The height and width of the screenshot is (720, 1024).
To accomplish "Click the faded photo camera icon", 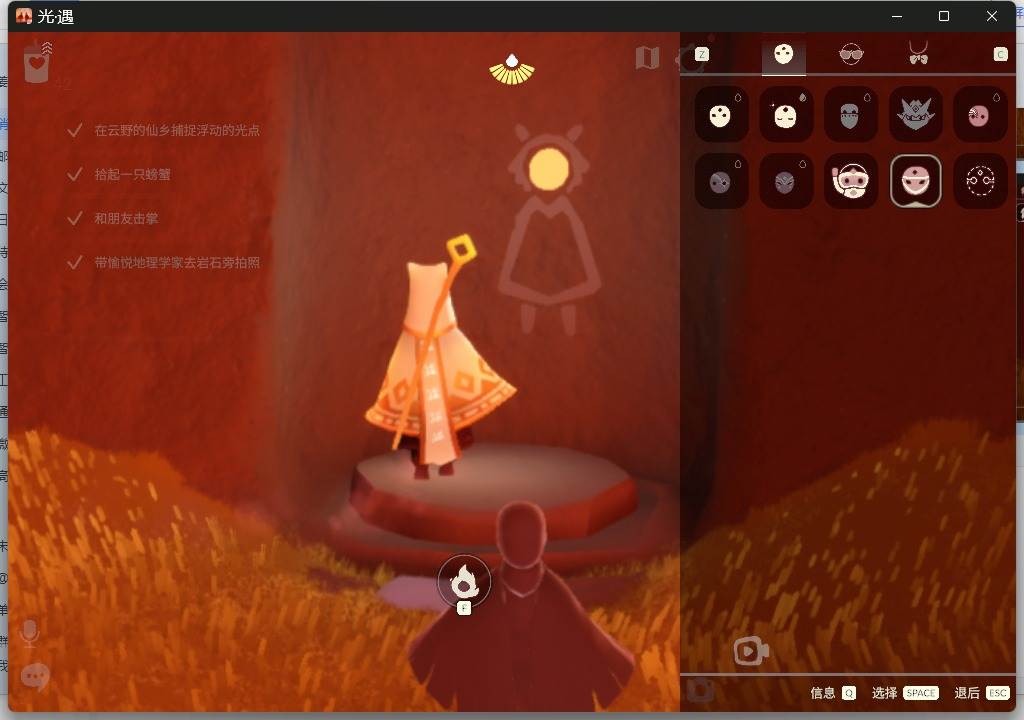I will 701,690.
